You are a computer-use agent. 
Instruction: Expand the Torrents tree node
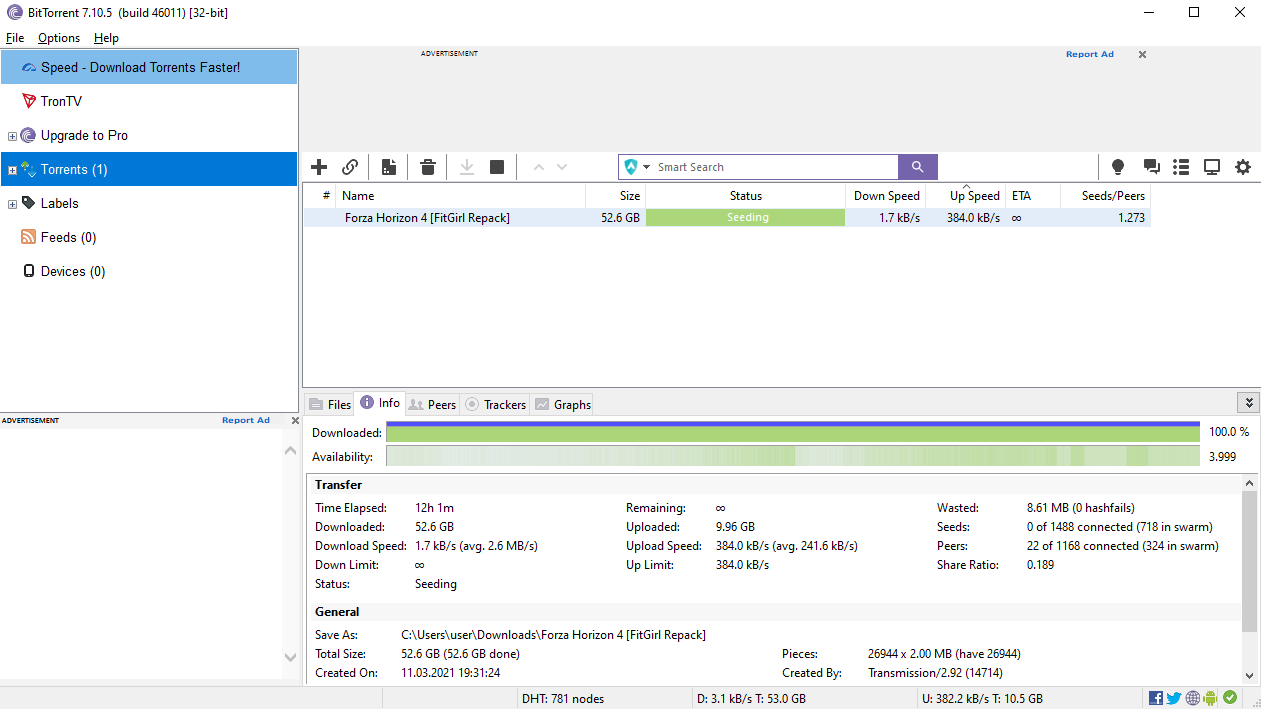tap(12, 170)
